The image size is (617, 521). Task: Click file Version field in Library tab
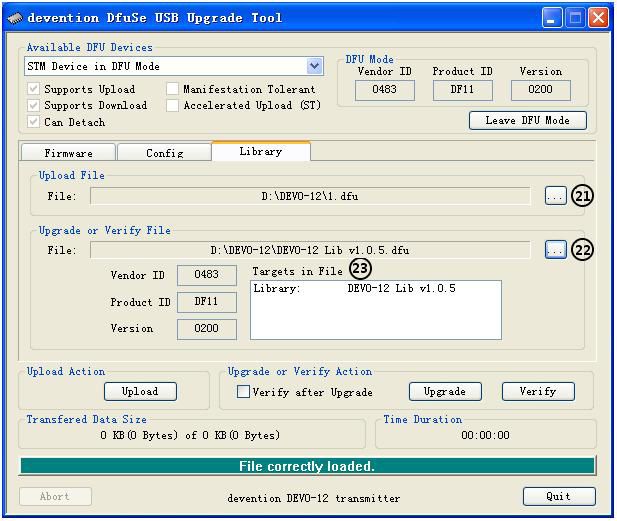pyautogui.click(x=207, y=329)
